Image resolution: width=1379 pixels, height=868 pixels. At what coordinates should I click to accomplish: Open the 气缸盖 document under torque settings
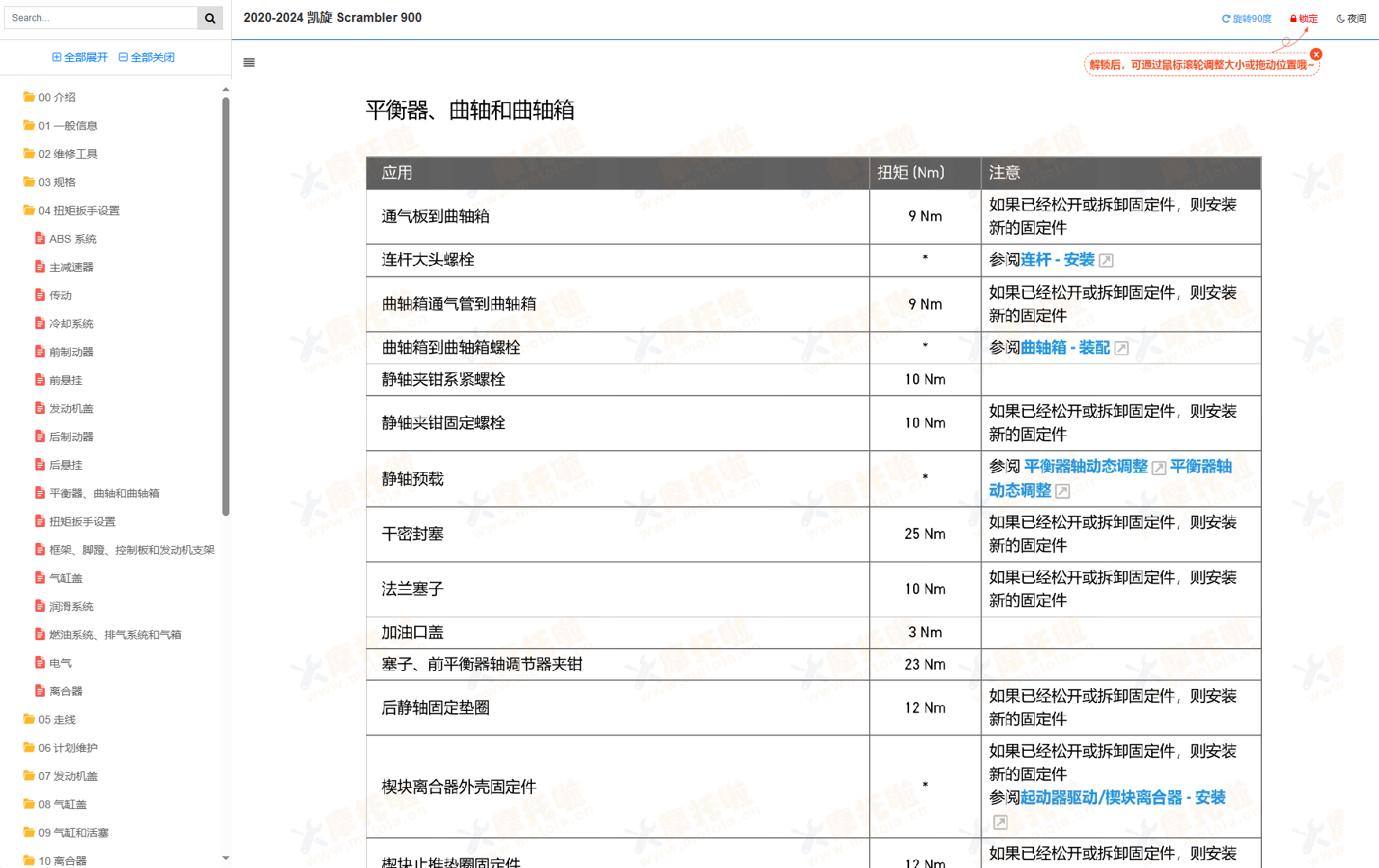tap(59, 578)
